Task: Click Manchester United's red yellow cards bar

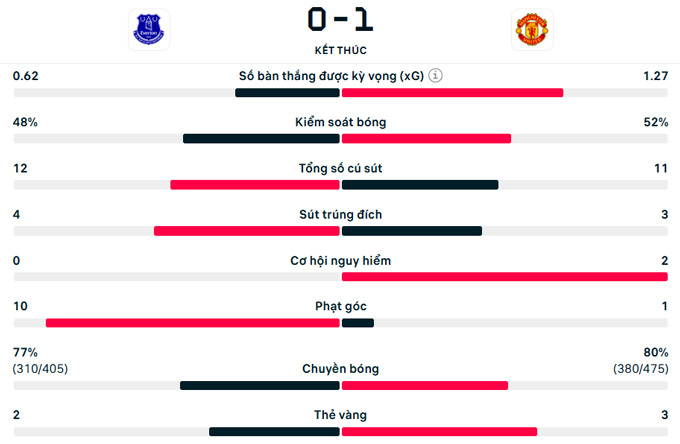Action: (439, 432)
